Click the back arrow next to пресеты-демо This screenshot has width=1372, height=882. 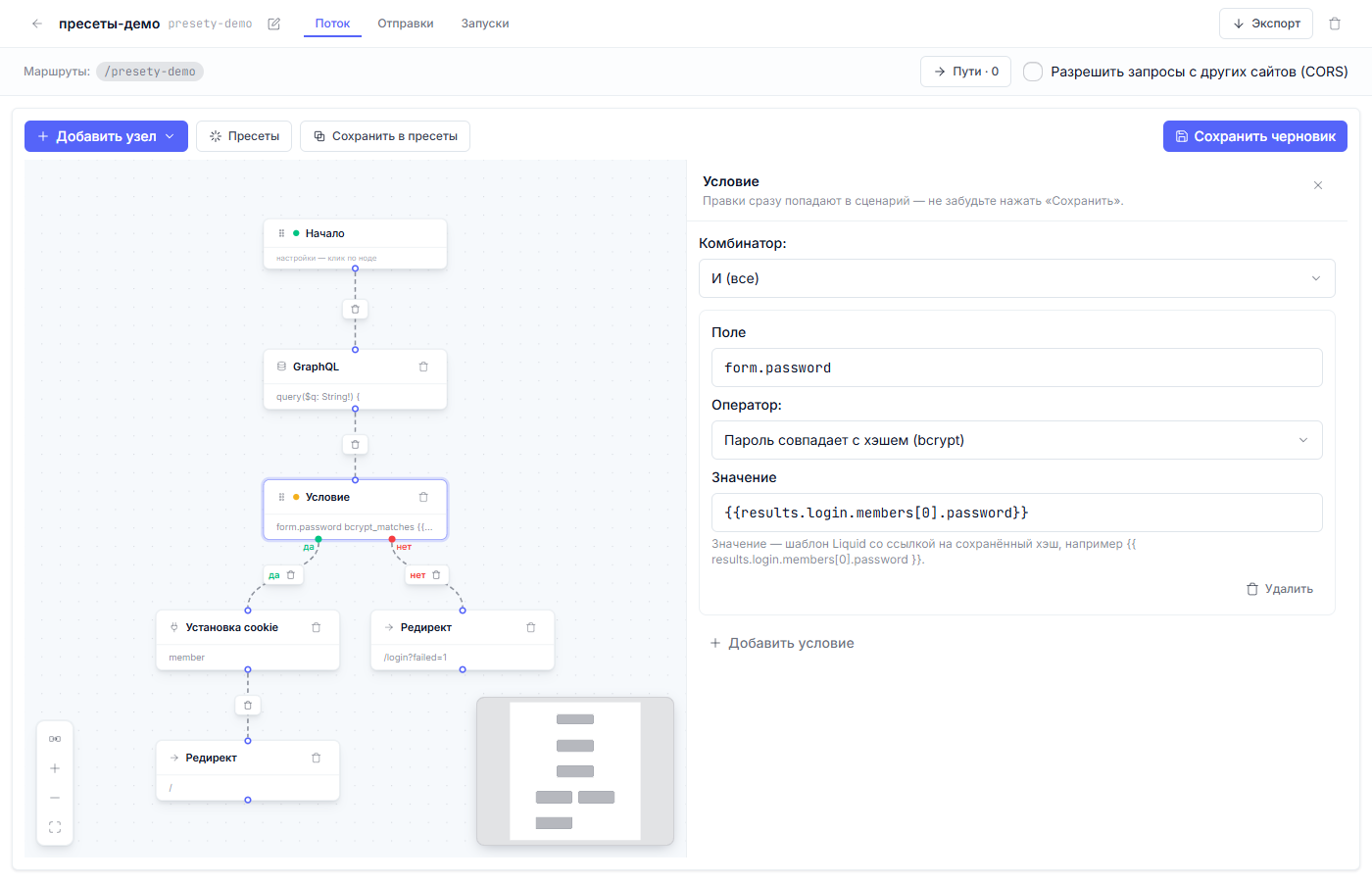pyautogui.click(x=37, y=24)
